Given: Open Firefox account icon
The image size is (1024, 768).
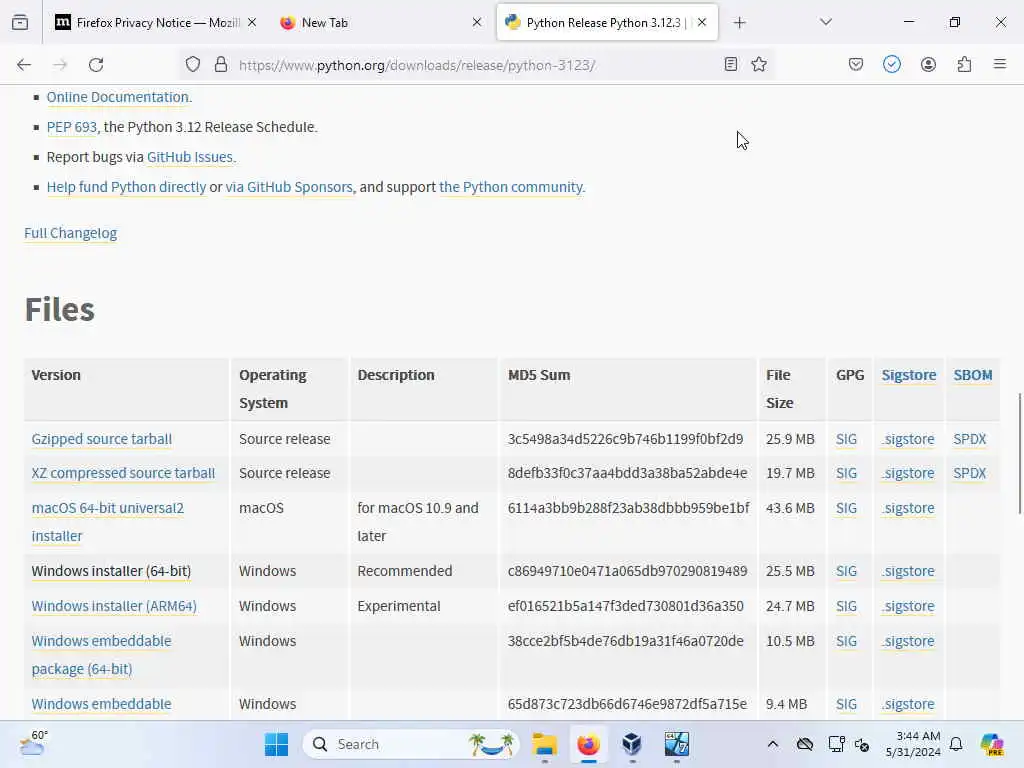Looking at the screenshot, I should click(x=928, y=64).
